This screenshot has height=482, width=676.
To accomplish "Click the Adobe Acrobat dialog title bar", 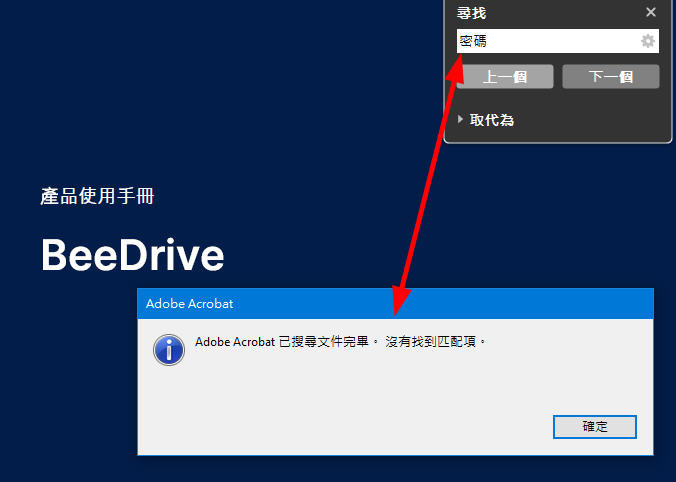I will pyautogui.click(x=395, y=304).
